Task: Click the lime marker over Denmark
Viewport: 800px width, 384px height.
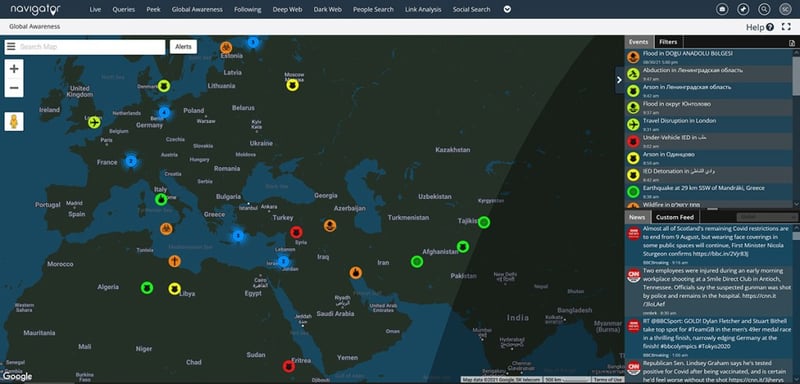Action: tap(163, 86)
